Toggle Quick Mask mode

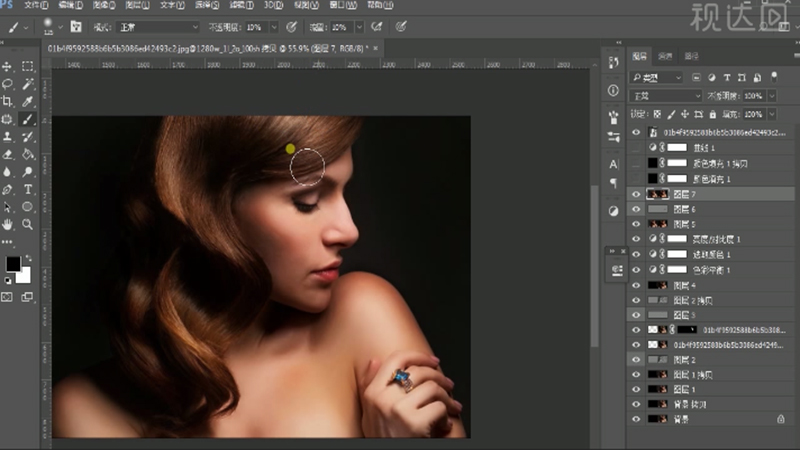(x=7, y=297)
